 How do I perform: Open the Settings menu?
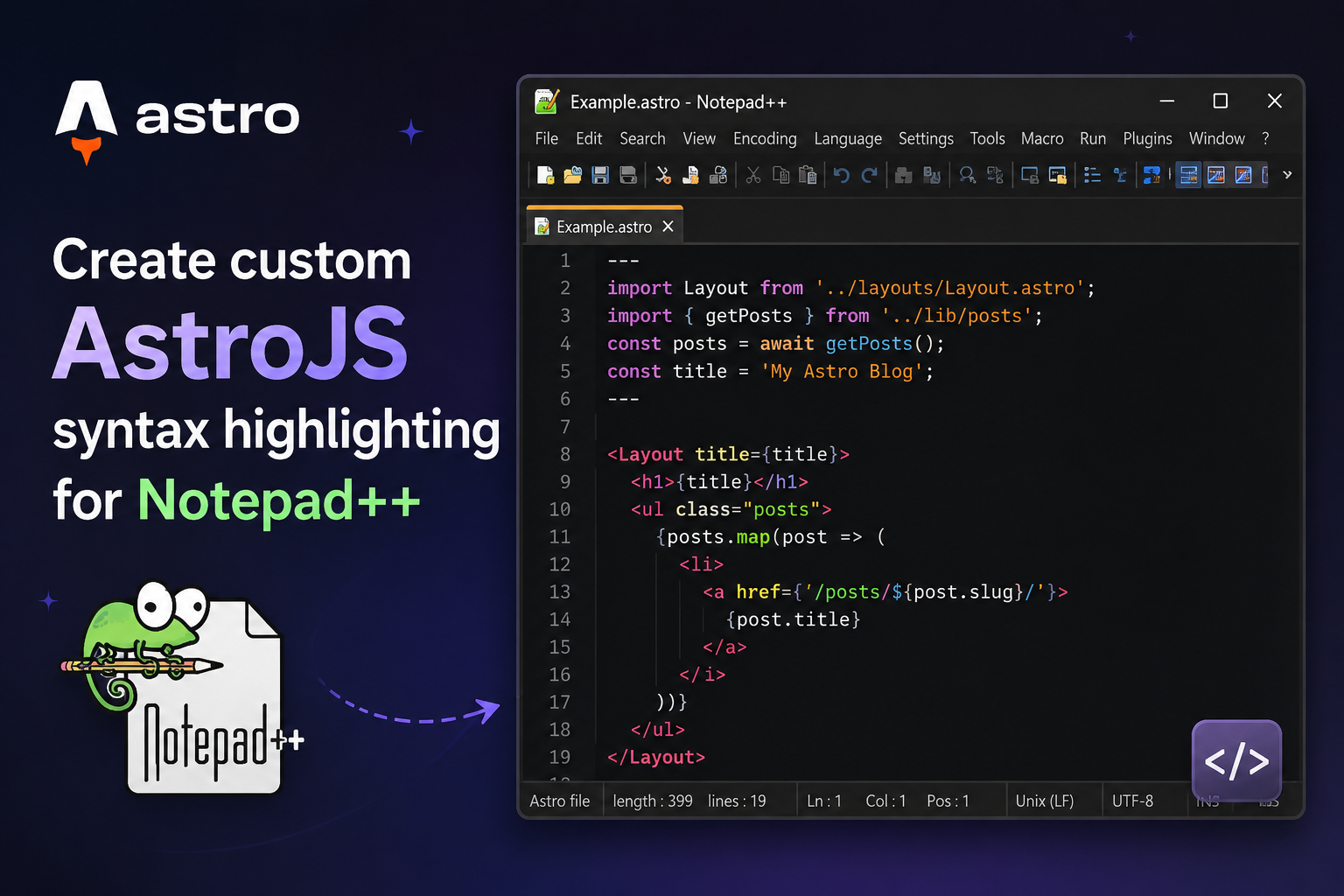click(x=926, y=138)
